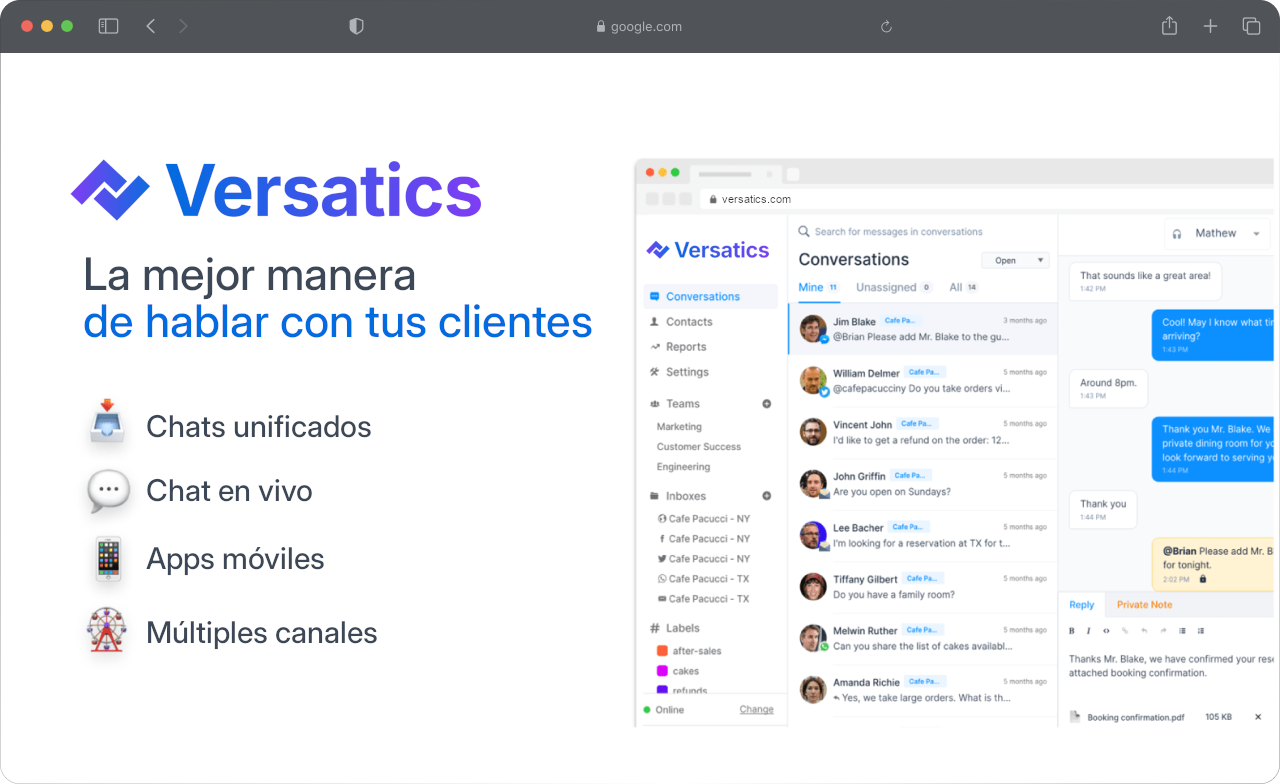The image size is (1280, 784).
Task: Click the google.com address bar
Action: click(638, 27)
